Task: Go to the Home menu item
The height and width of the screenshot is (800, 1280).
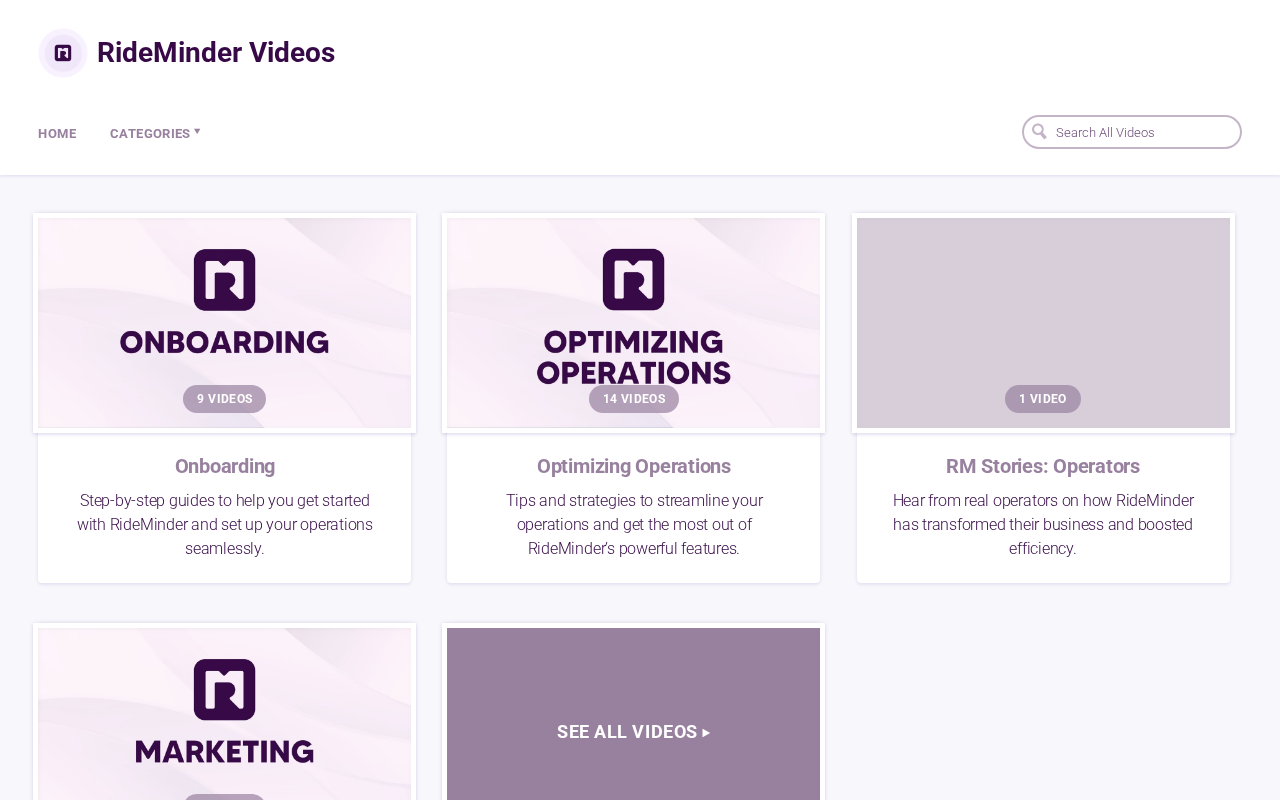Action: [57, 134]
